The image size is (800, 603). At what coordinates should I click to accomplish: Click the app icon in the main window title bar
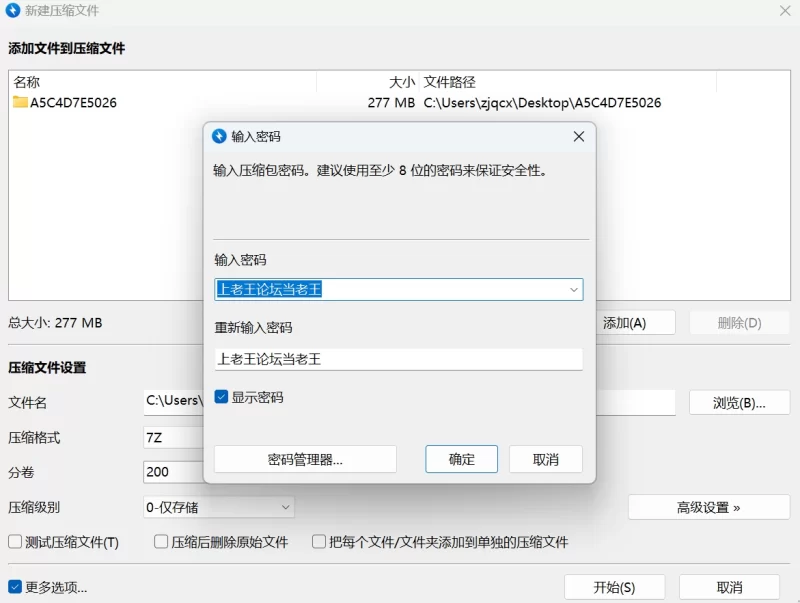[x=13, y=10]
